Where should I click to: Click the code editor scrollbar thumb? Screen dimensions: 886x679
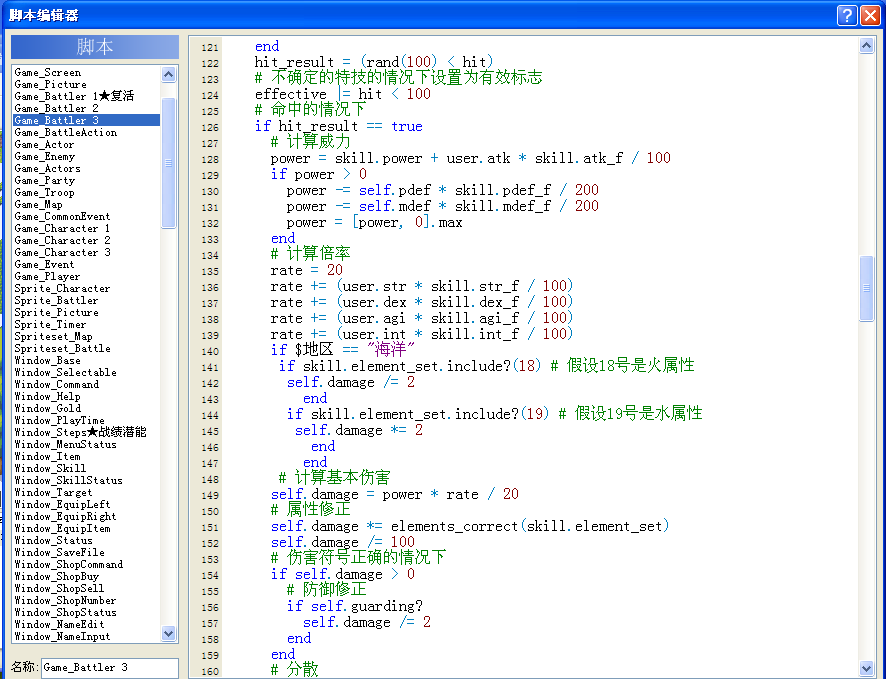866,288
